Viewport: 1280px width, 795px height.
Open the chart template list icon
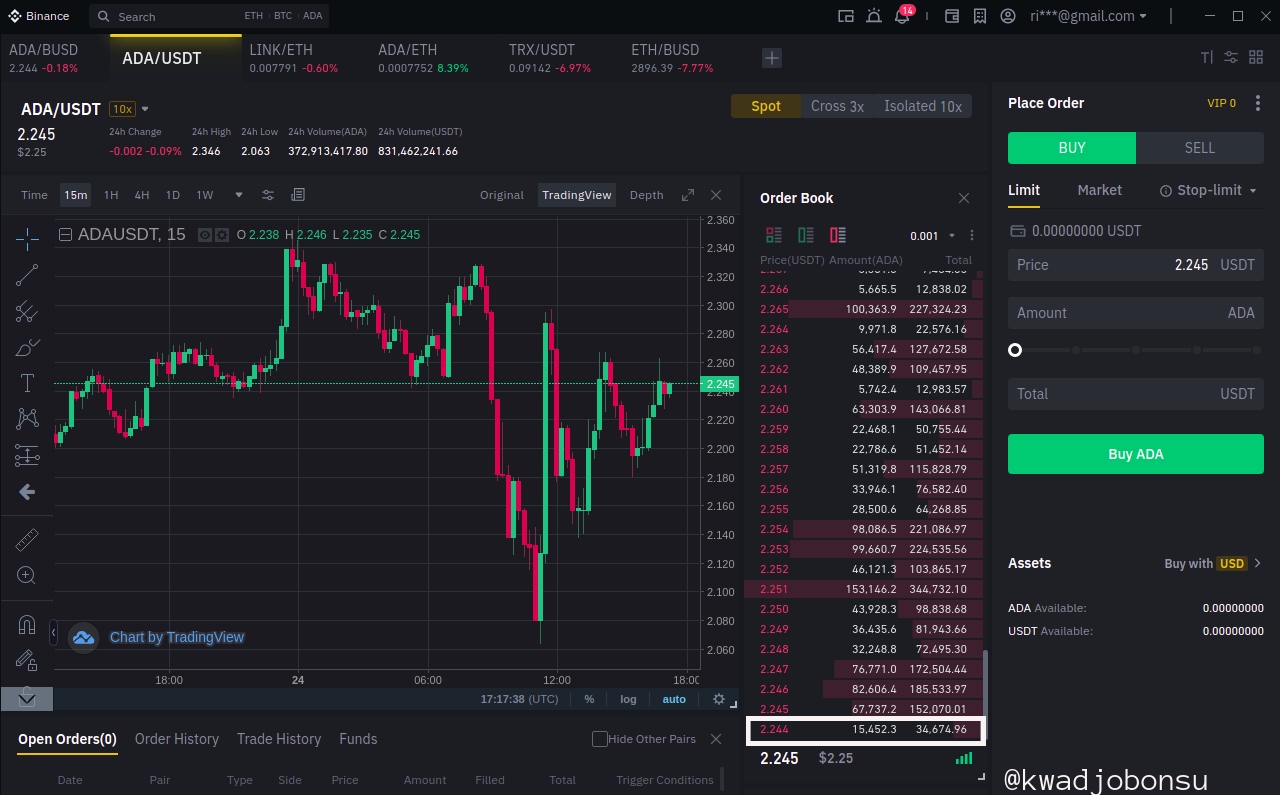(x=298, y=195)
